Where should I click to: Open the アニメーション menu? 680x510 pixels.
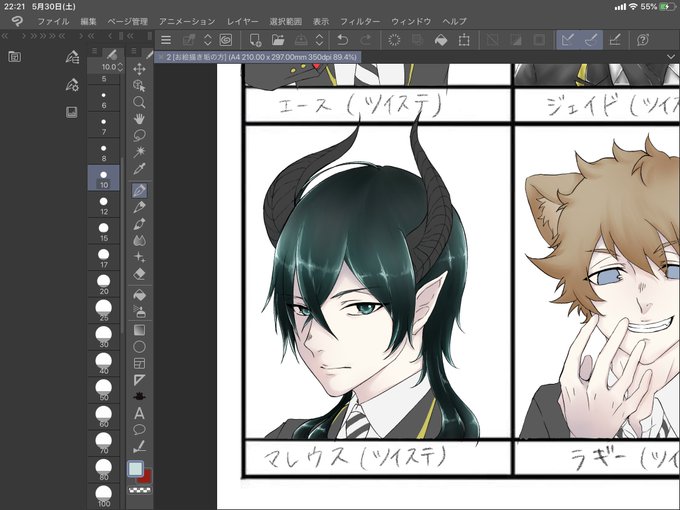(x=187, y=21)
